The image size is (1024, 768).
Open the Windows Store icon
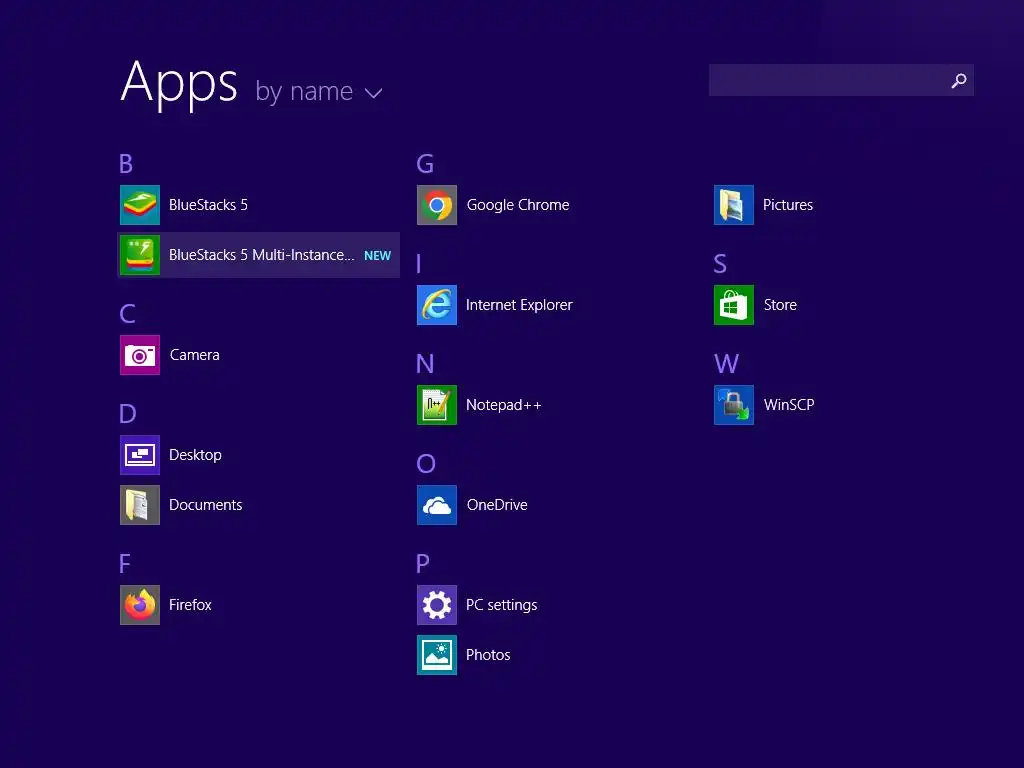[734, 305]
